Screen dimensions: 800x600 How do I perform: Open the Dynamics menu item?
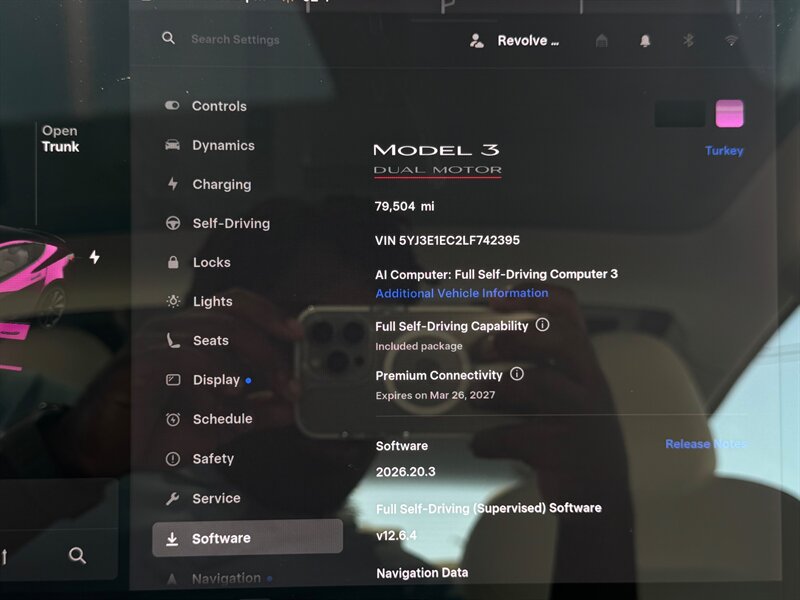click(223, 145)
